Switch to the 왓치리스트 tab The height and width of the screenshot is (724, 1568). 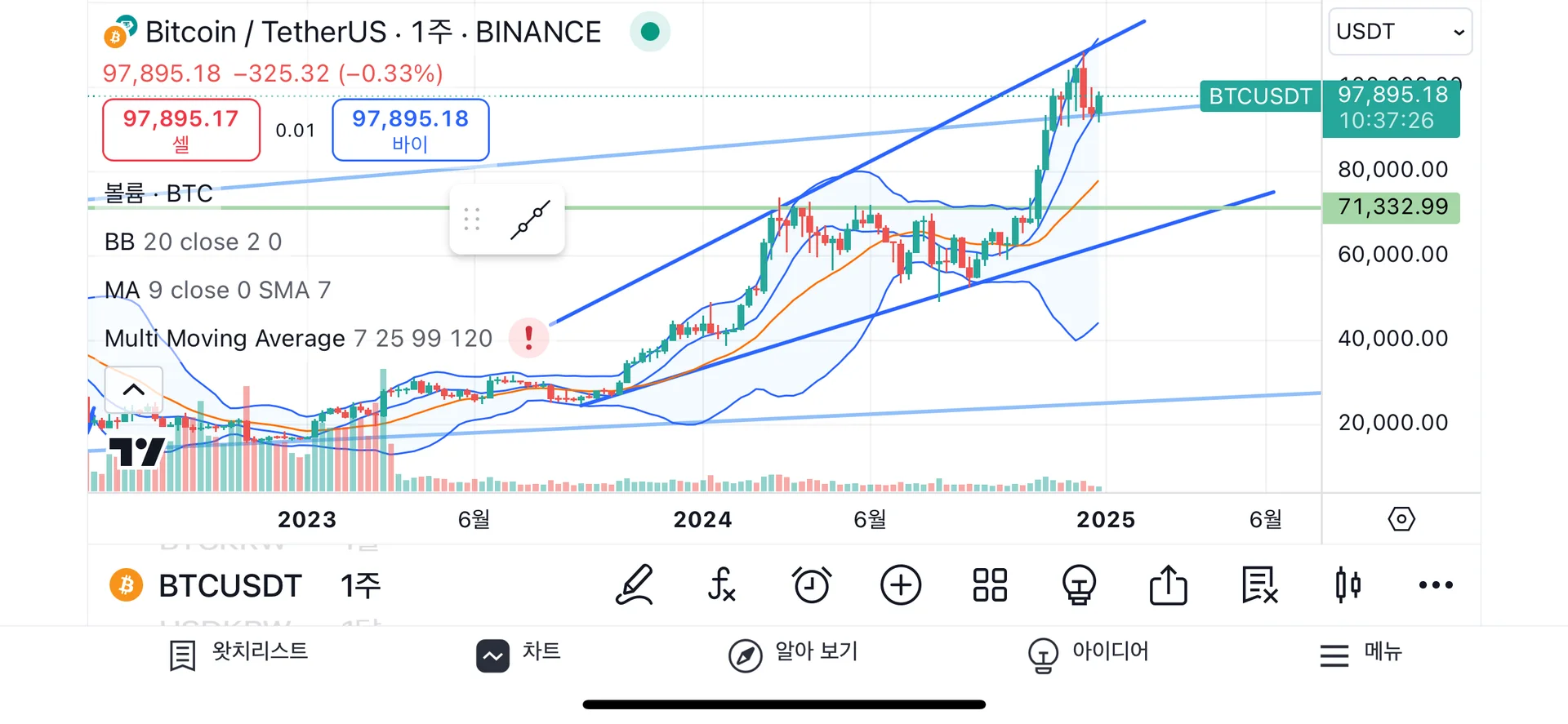pos(238,653)
